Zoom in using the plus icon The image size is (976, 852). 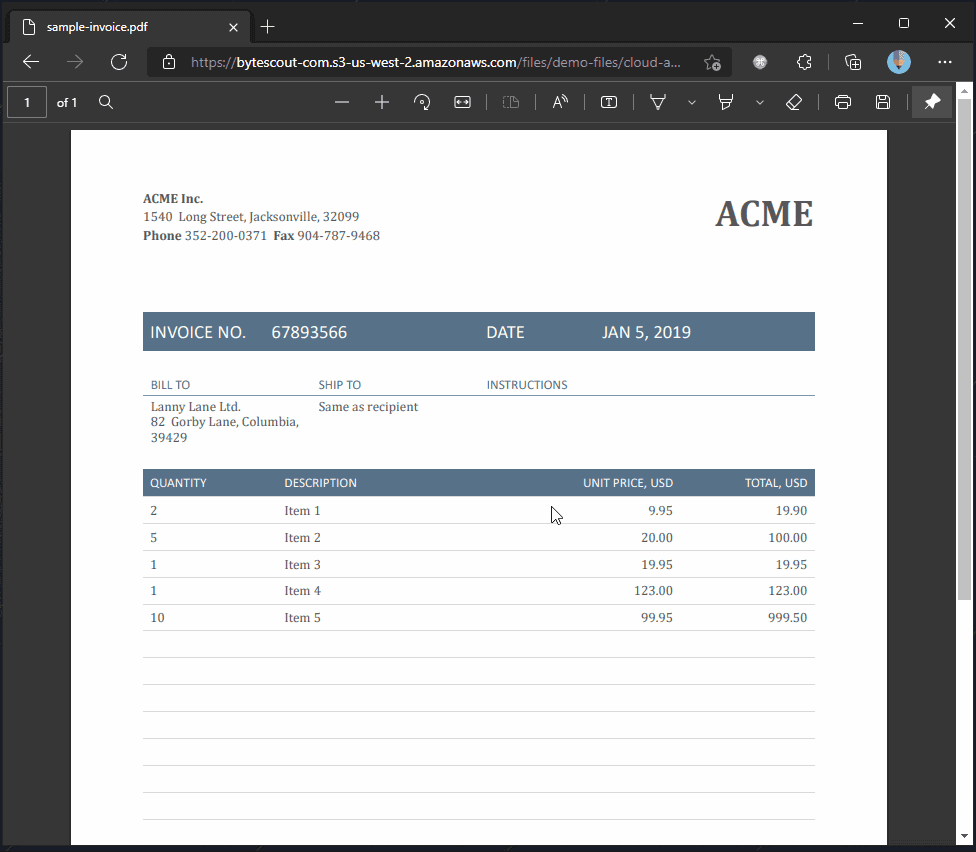pos(382,102)
